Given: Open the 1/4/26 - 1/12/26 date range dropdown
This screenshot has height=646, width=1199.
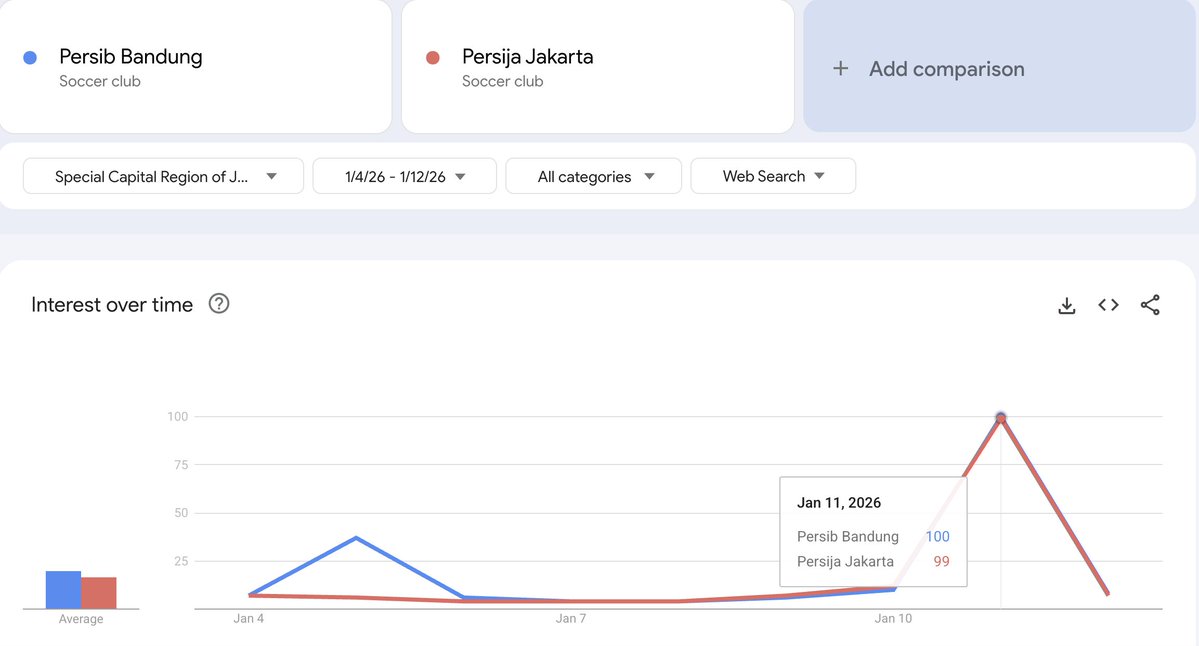Looking at the screenshot, I should click(x=405, y=176).
